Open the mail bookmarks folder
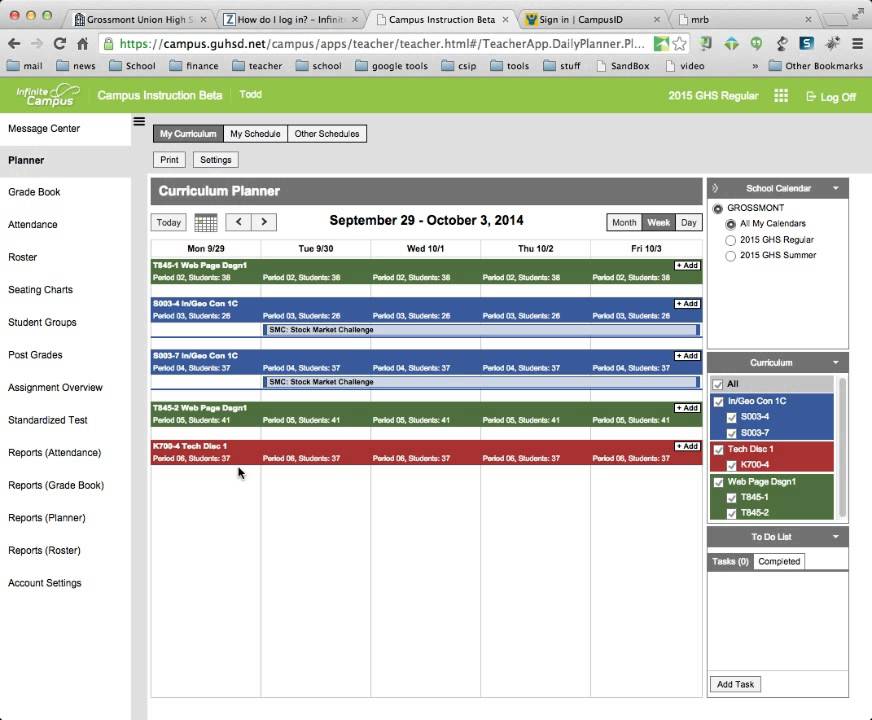Screen dimensions: 872x720 [24, 66]
